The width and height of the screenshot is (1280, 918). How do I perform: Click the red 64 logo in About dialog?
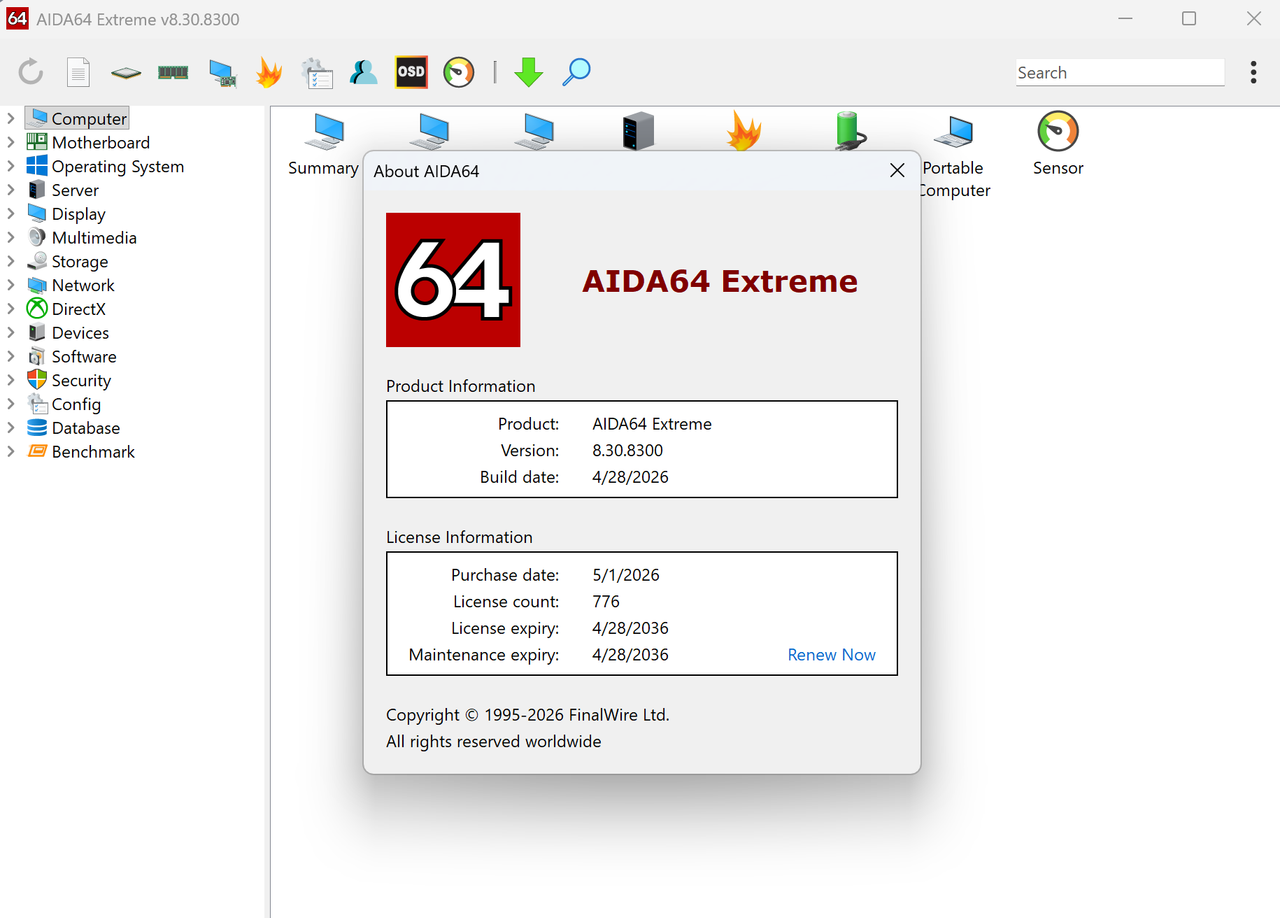453,280
